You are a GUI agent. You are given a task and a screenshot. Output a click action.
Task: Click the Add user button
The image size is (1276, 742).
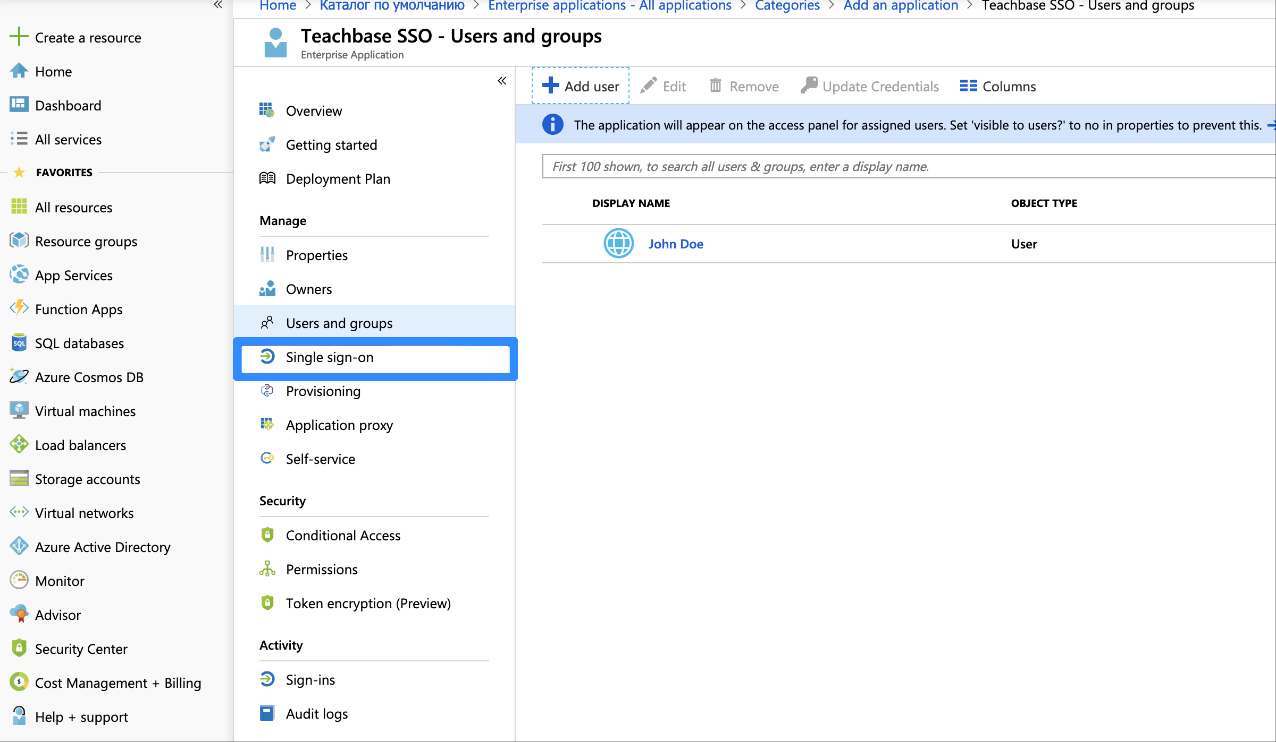pyautogui.click(x=581, y=86)
